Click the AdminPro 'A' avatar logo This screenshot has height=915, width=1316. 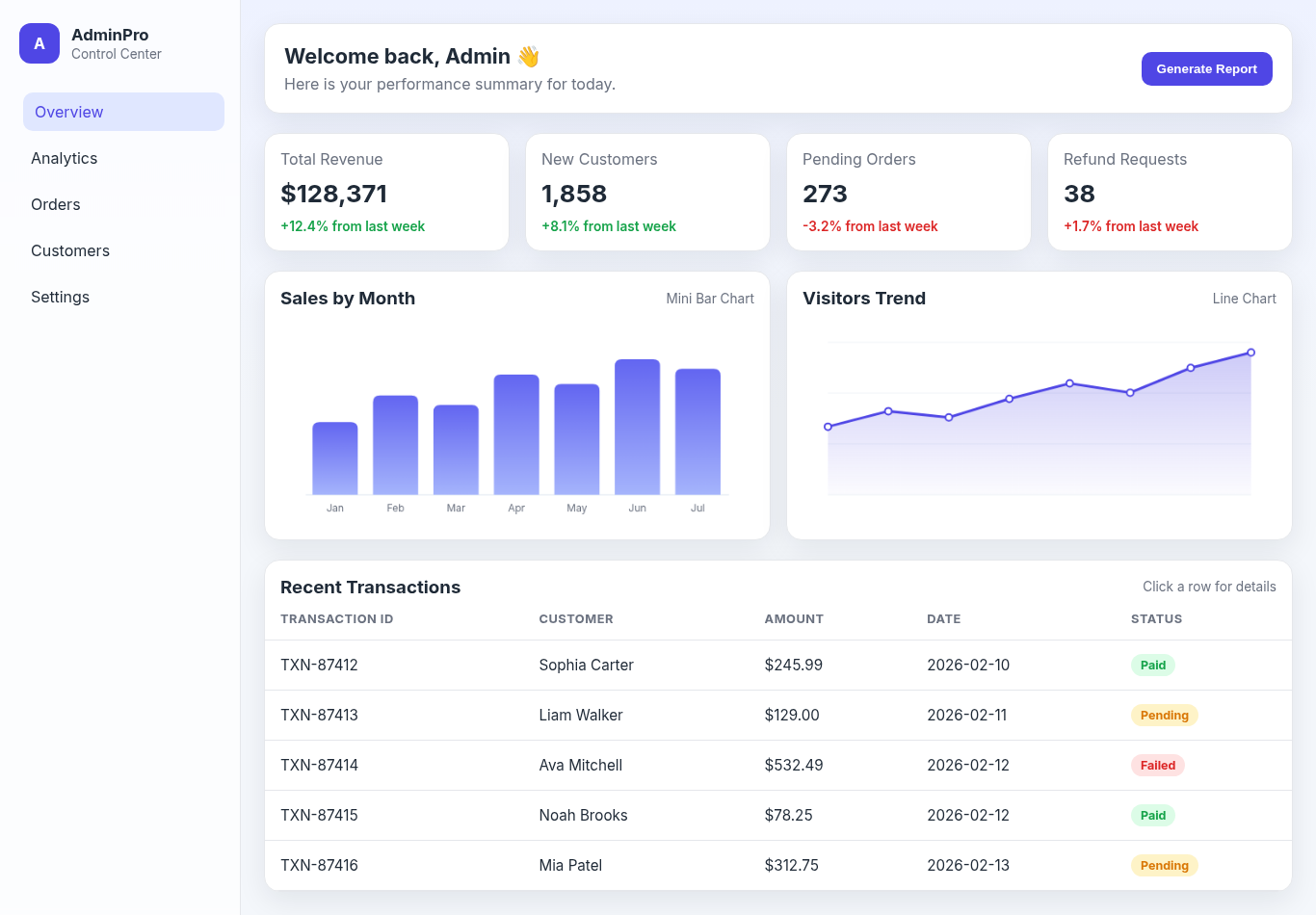click(x=39, y=43)
